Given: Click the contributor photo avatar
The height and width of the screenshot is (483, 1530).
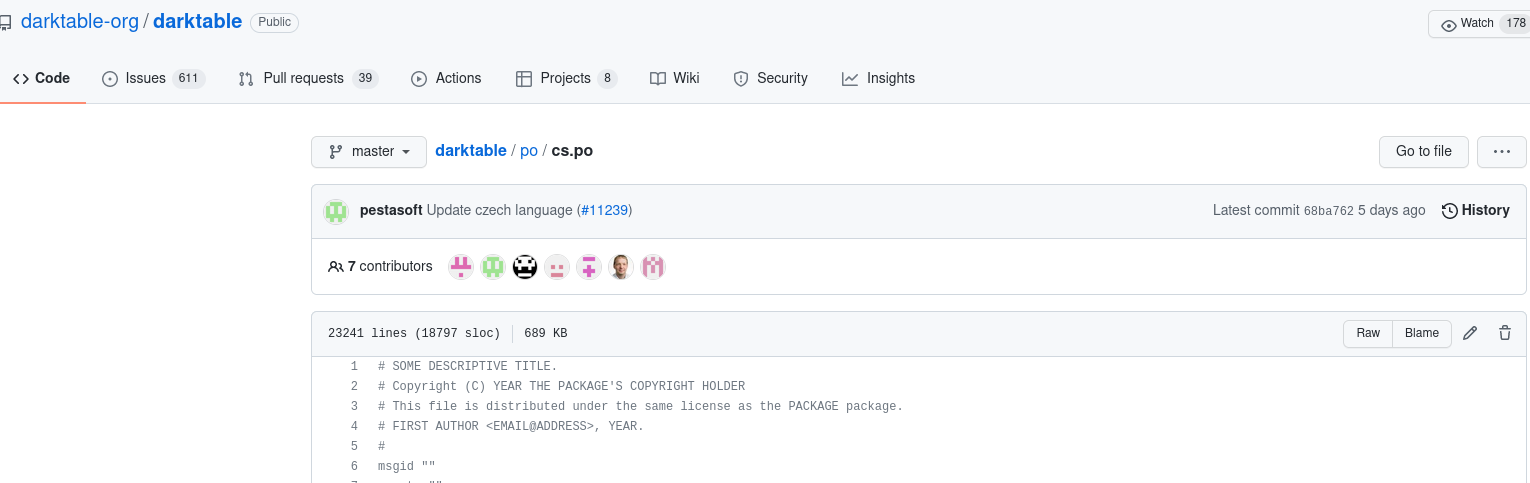Looking at the screenshot, I should pos(621,267).
